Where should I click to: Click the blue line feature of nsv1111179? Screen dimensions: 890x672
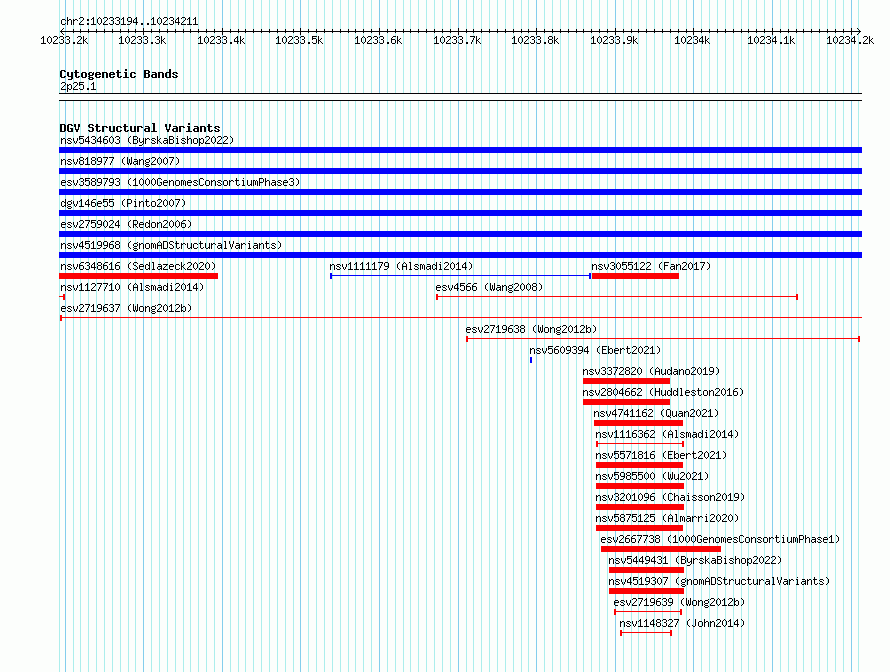tap(460, 276)
